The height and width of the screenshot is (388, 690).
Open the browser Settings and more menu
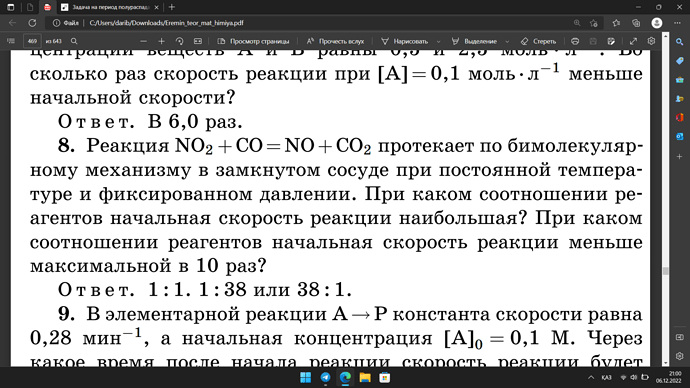click(677, 23)
